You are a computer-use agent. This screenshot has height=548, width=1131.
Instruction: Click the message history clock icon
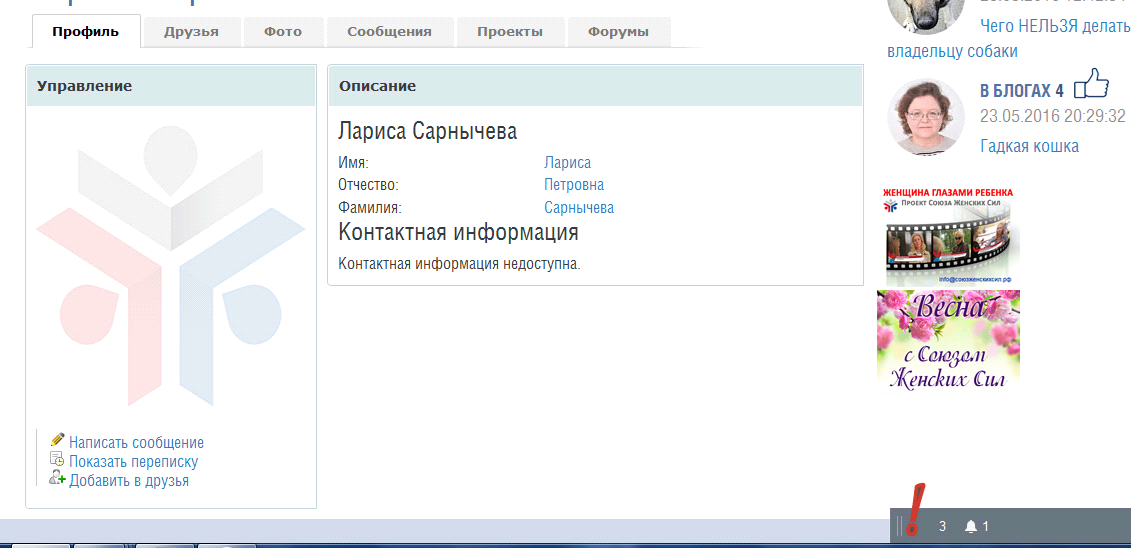[57, 460]
